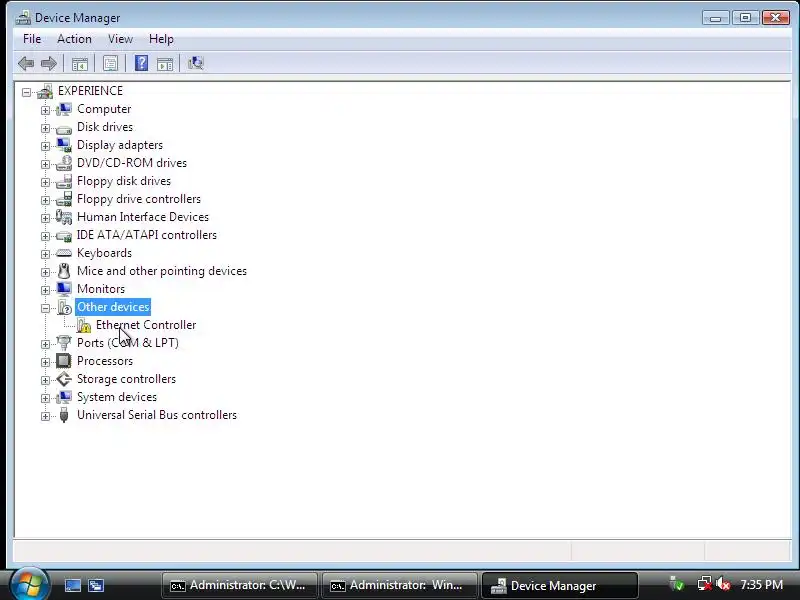Click the Other devices question mark icon
This screenshot has width=800, height=600.
point(64,307)
